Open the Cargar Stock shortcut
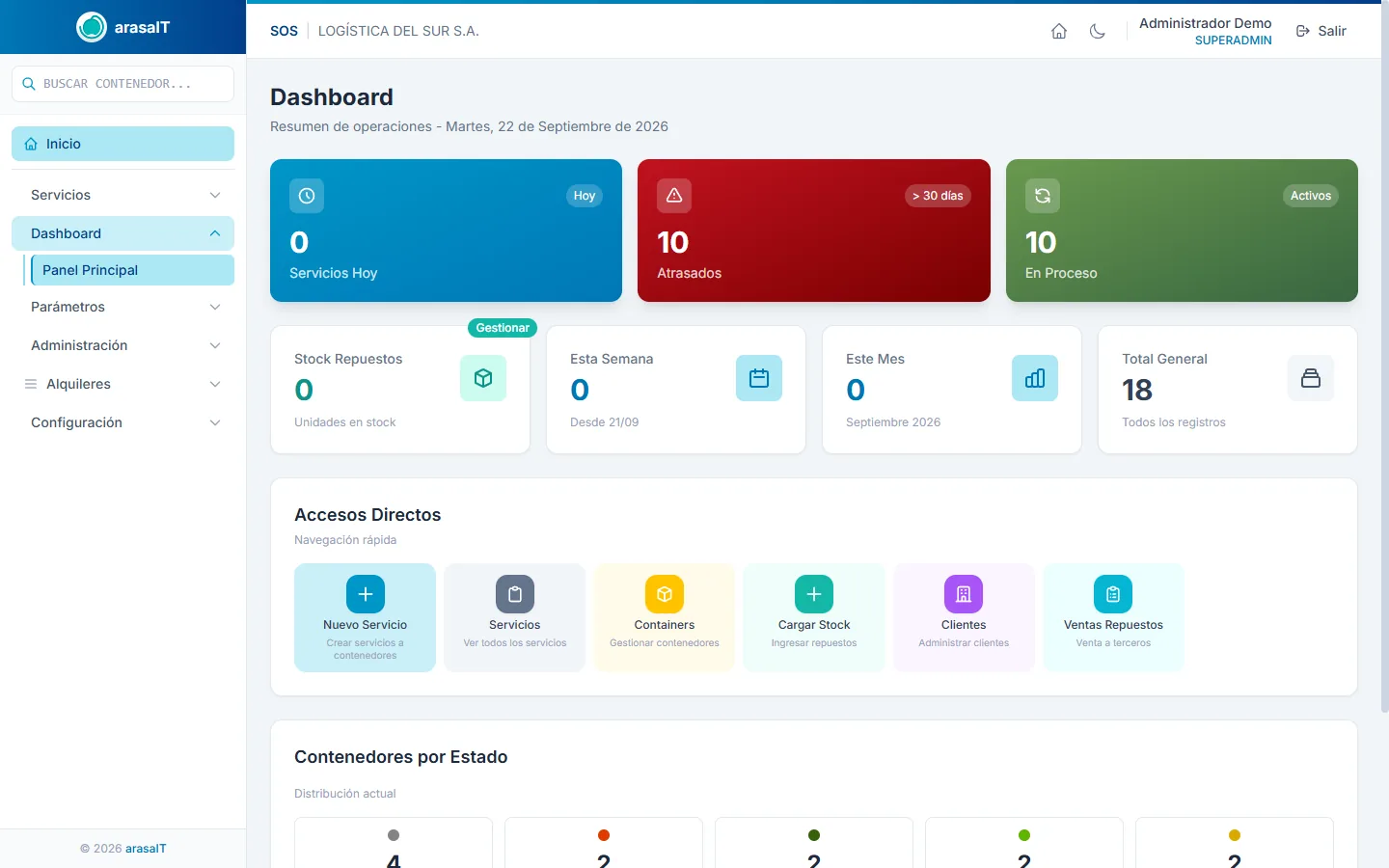Image resolution: width=1389 pixels, height=868 pixels. tap(814, 617)
